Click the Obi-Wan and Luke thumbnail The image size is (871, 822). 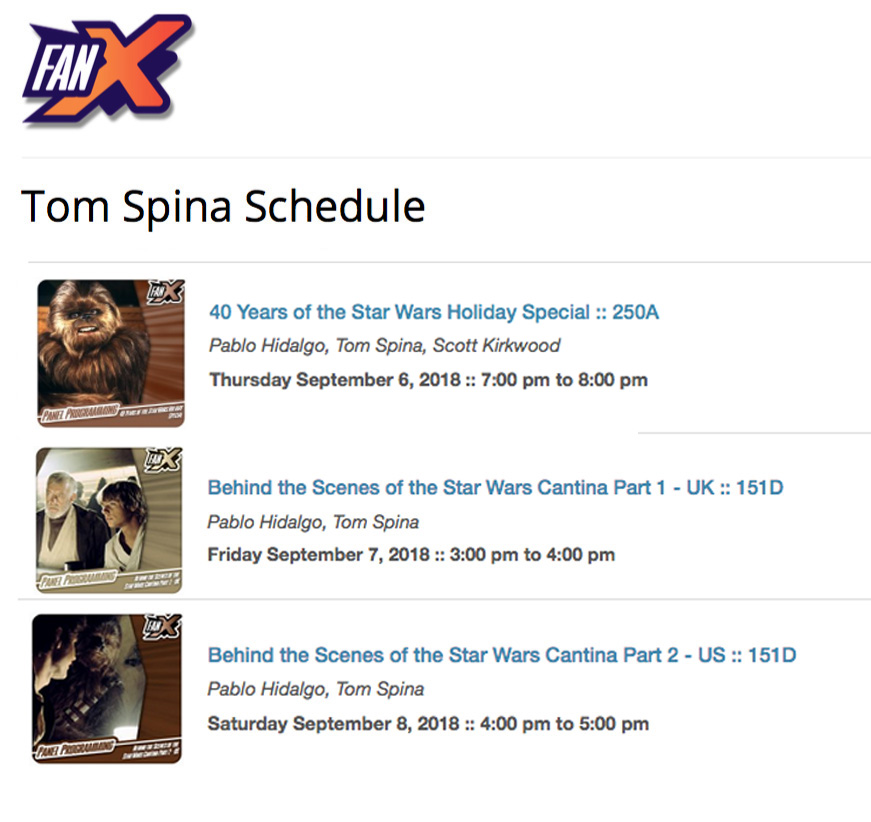pos(109,520)
